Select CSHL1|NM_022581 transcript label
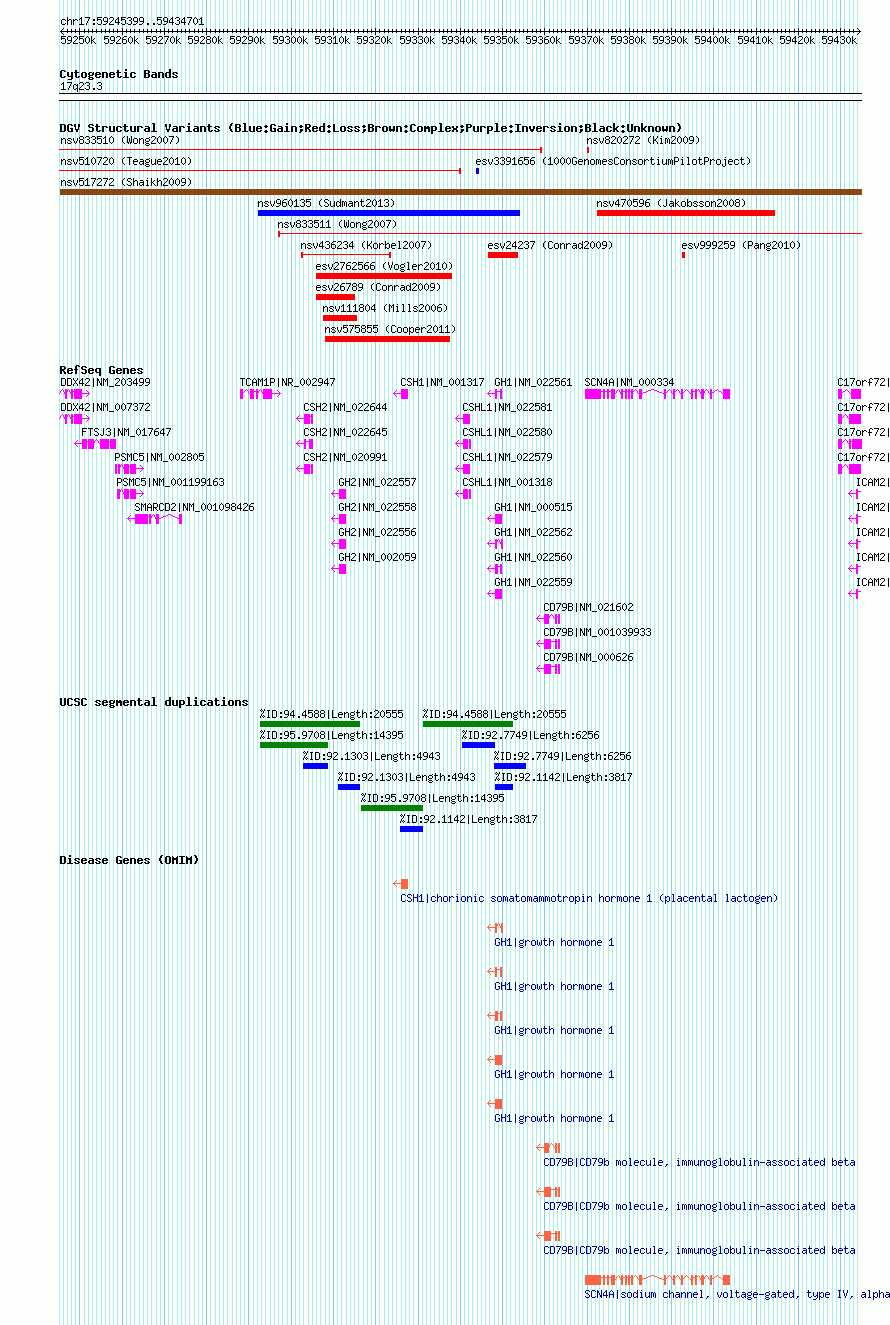Screen dimensions: 890x1325 click(507, 408)
